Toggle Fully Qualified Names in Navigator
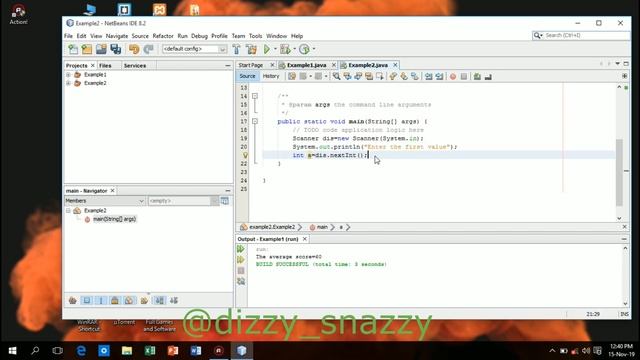Viewport: 640px width, 360px height. point(144,300)
